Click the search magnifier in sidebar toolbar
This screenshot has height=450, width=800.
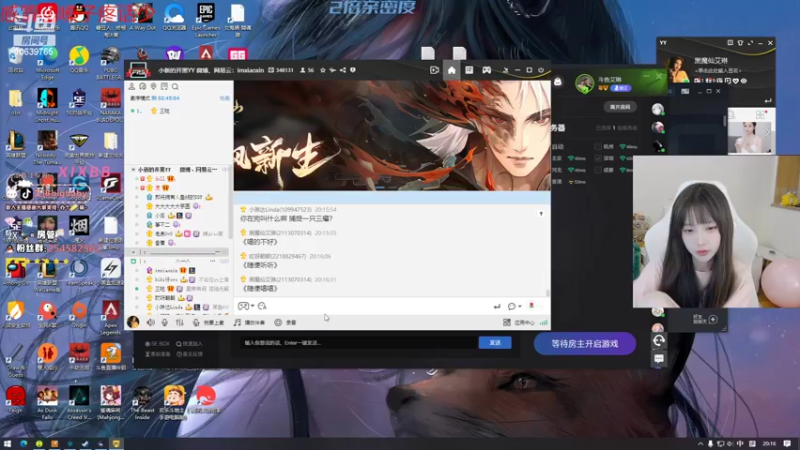[x=175, y=87]
